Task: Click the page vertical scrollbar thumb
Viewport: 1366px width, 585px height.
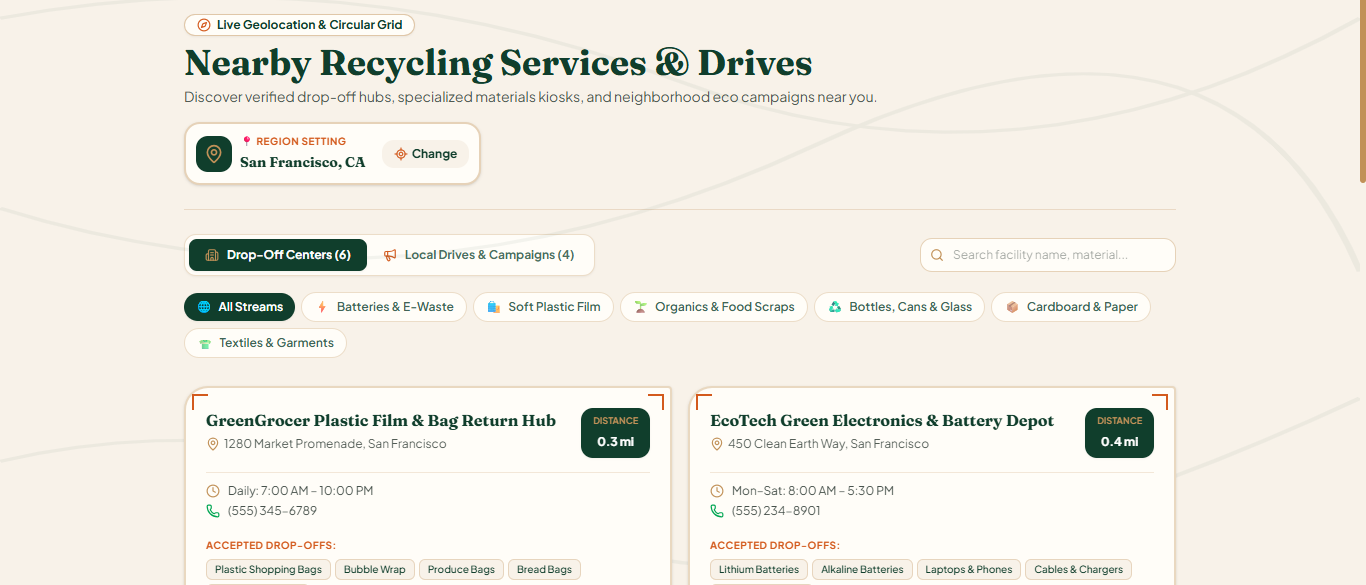Action: (1362, 92)
